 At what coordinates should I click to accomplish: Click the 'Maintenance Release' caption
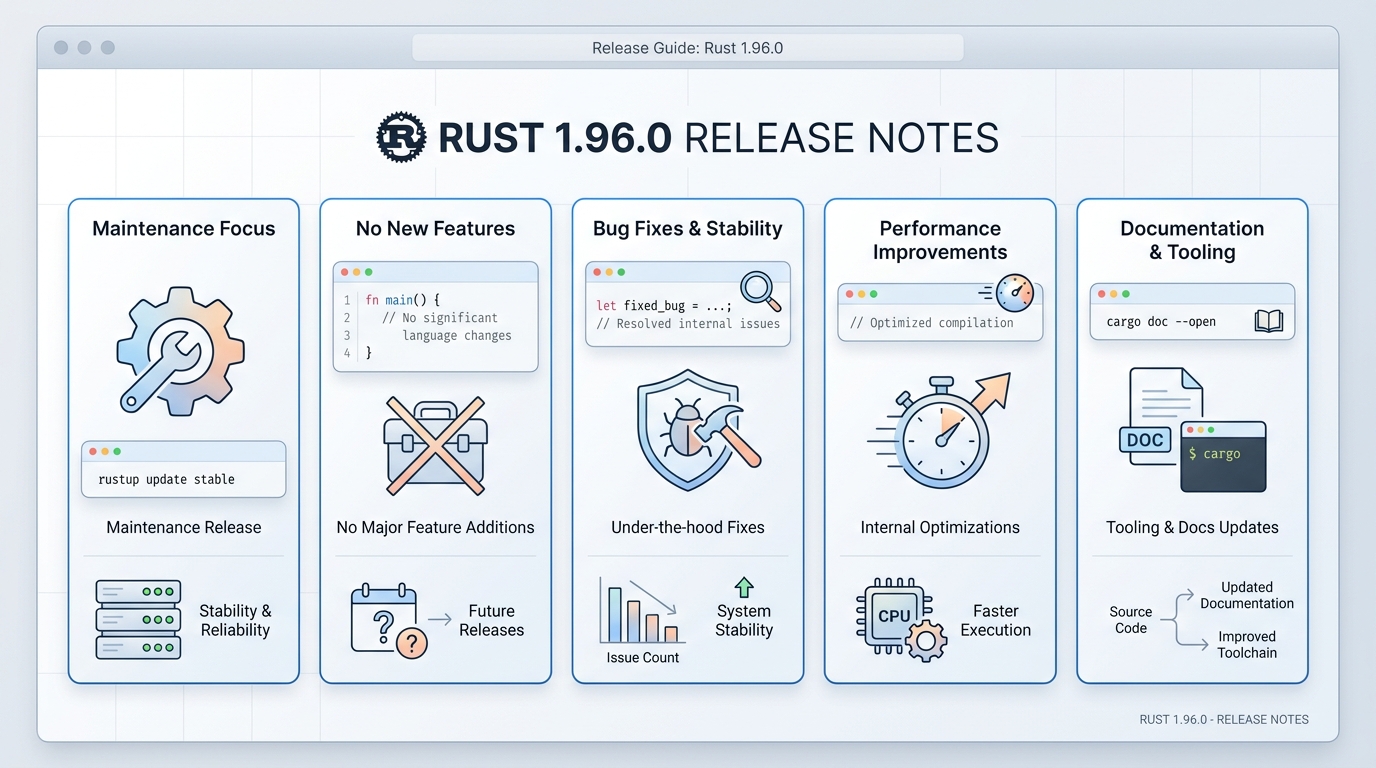click(x=184, y=527)
